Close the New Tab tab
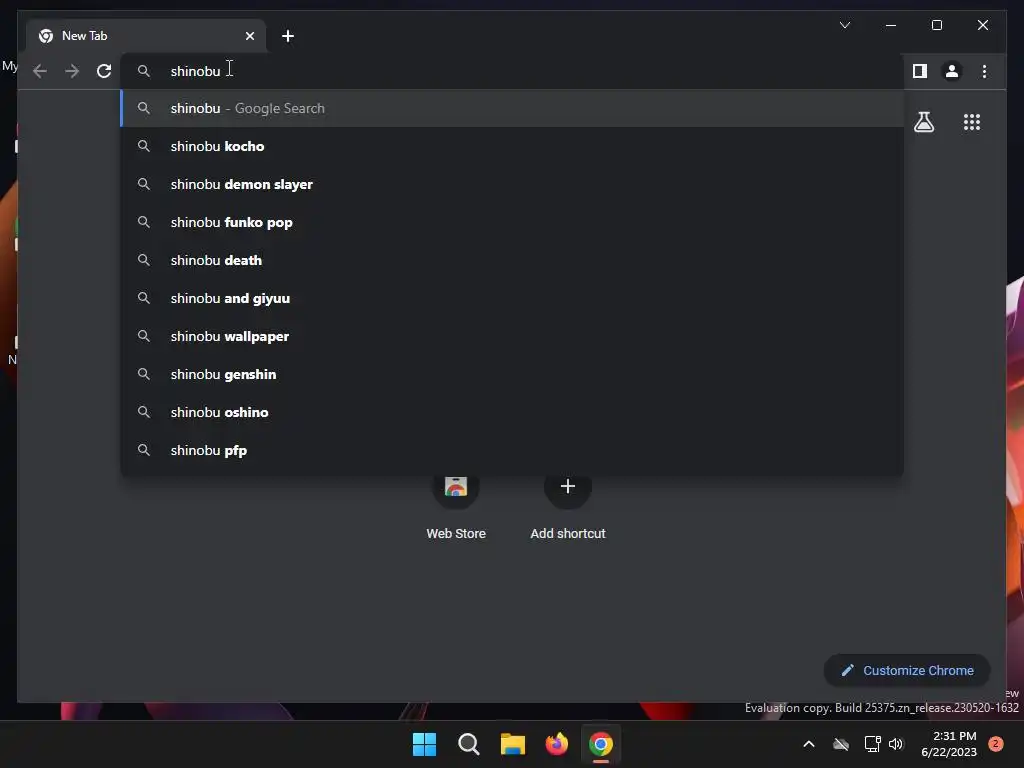The image size is (1024, 768). pyautogui.click(x=249, y=36)
